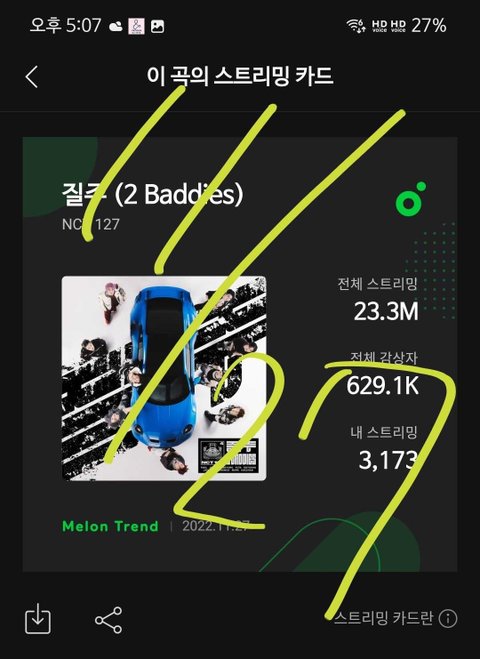Tap the 23.3M total streaming count

[x=386, y=312]
